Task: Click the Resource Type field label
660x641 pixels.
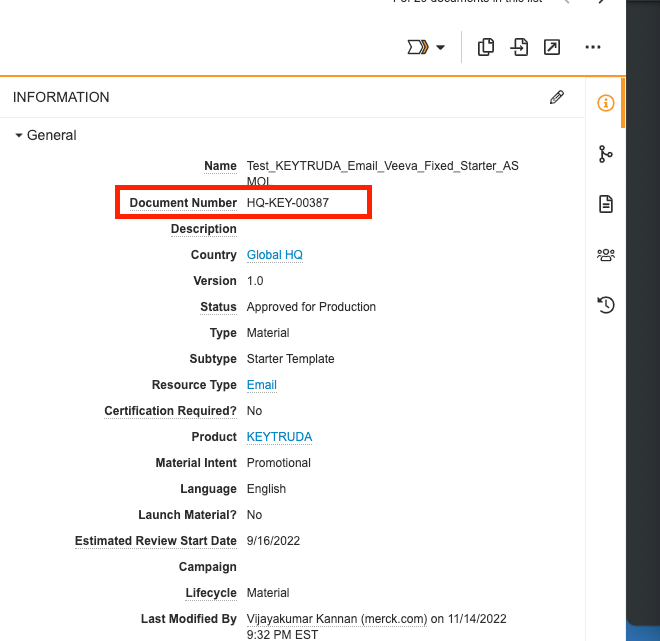Action: tap(194, 385)
